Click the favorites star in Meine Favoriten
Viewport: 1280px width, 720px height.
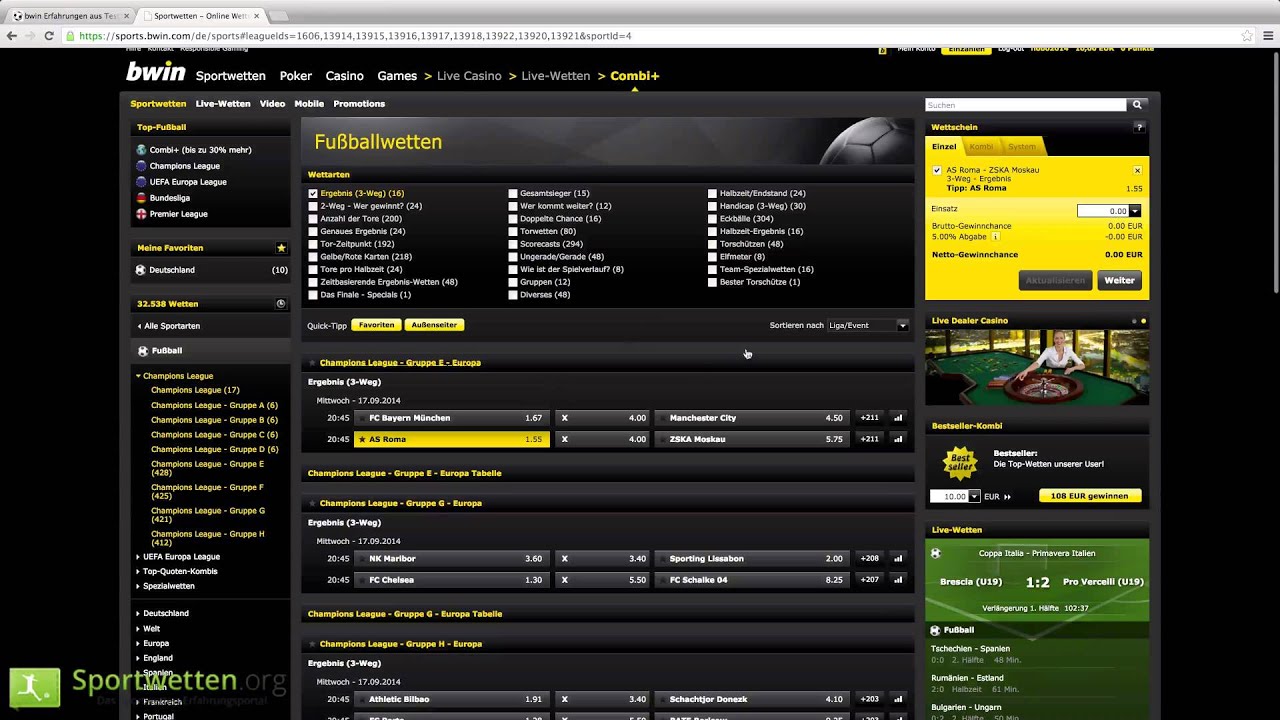tap(281, 248)
